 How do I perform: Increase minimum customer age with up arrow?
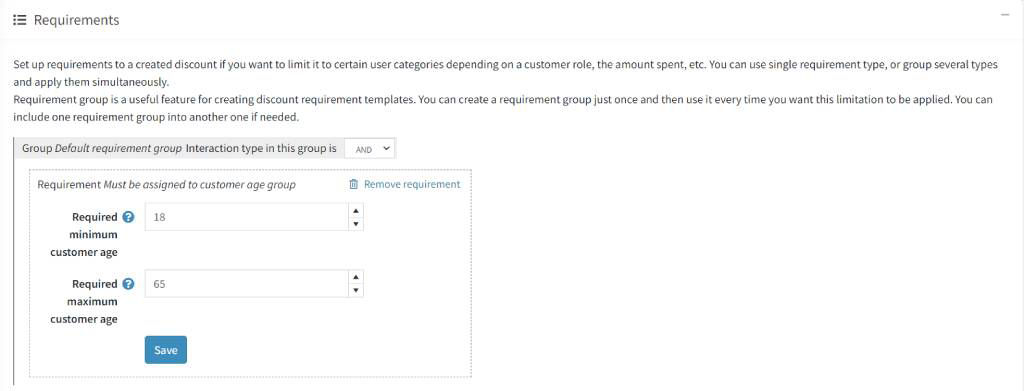tap(356, 211)
